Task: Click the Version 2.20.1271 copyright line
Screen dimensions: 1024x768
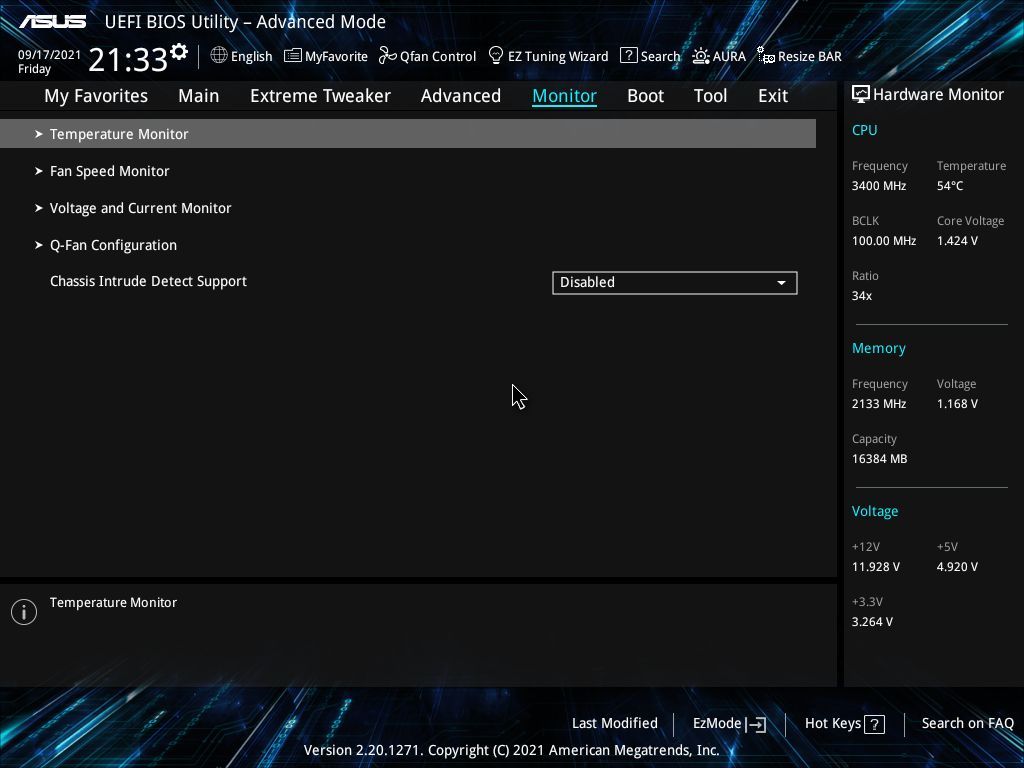Action: pyautogui.click(x=511, y=750)
